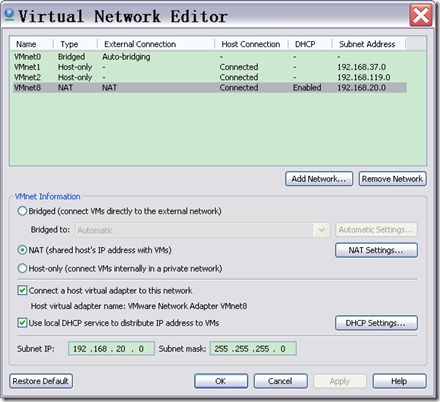
Task: Click subnet address 192.168.20.0 in list
Action: click(x=362, y=88)
